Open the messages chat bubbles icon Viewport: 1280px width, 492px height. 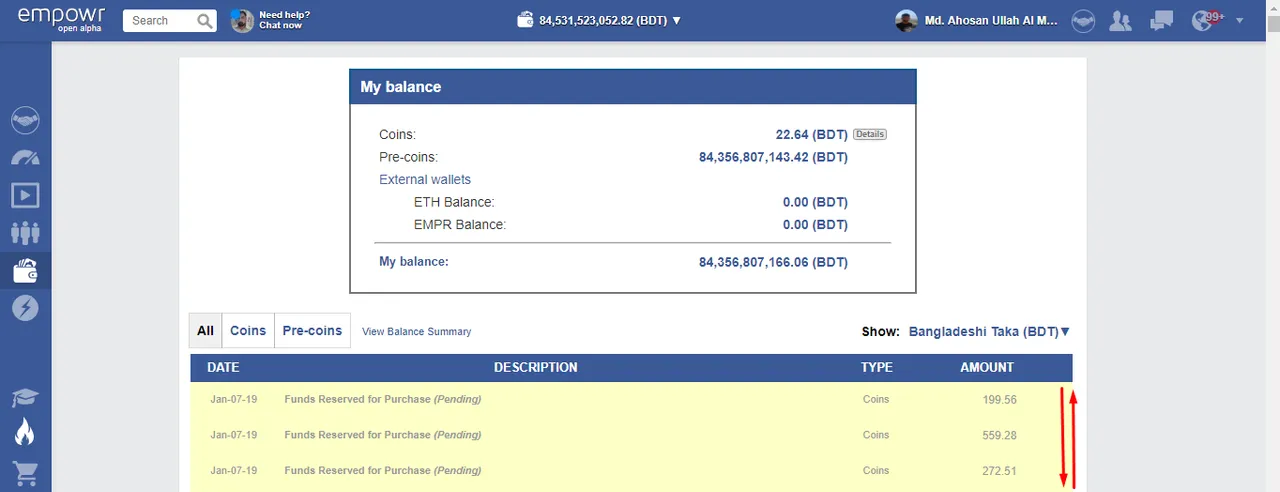click(x=1161, y=20)
